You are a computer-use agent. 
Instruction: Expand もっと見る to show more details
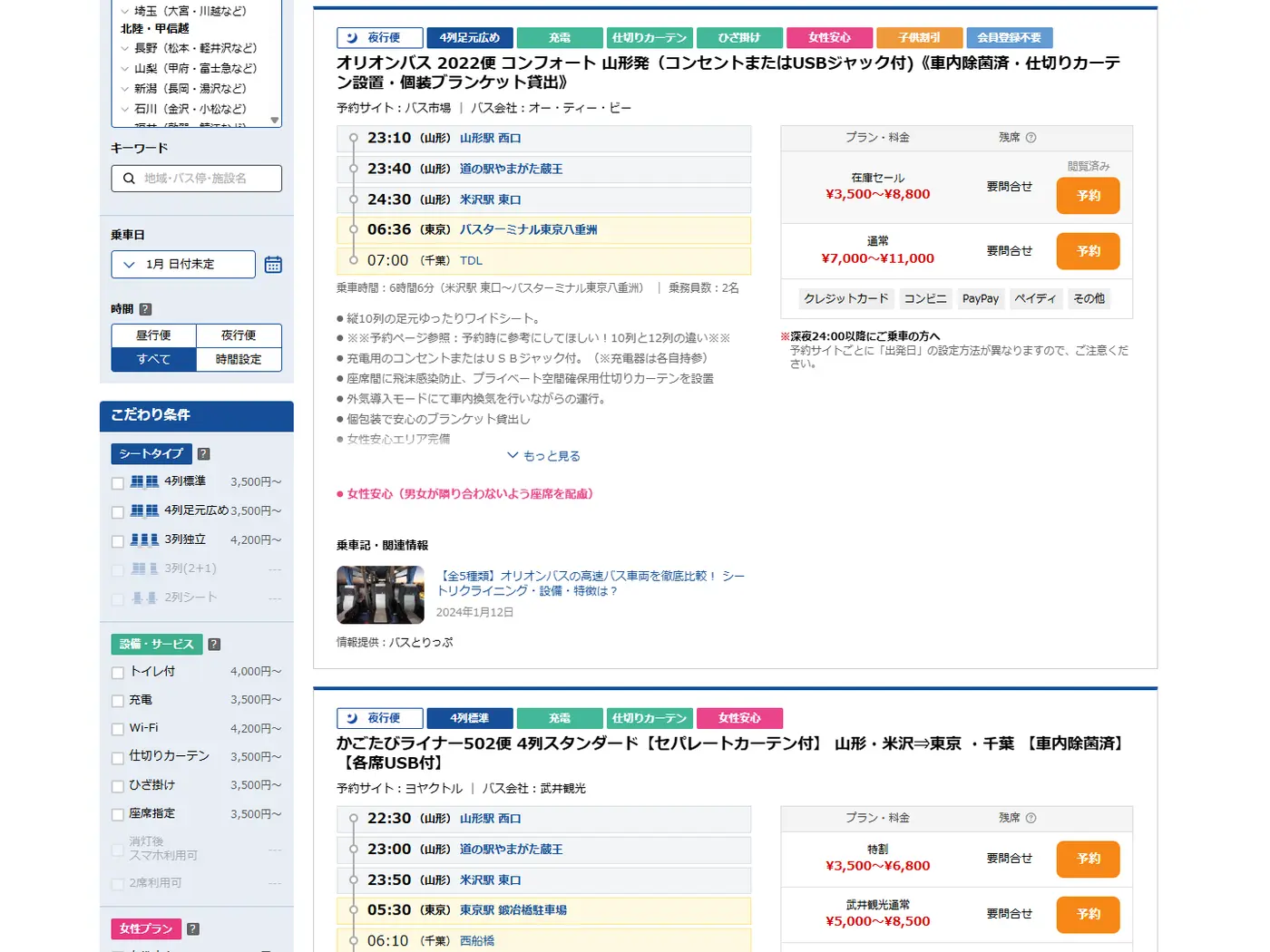tap(542, 455)
